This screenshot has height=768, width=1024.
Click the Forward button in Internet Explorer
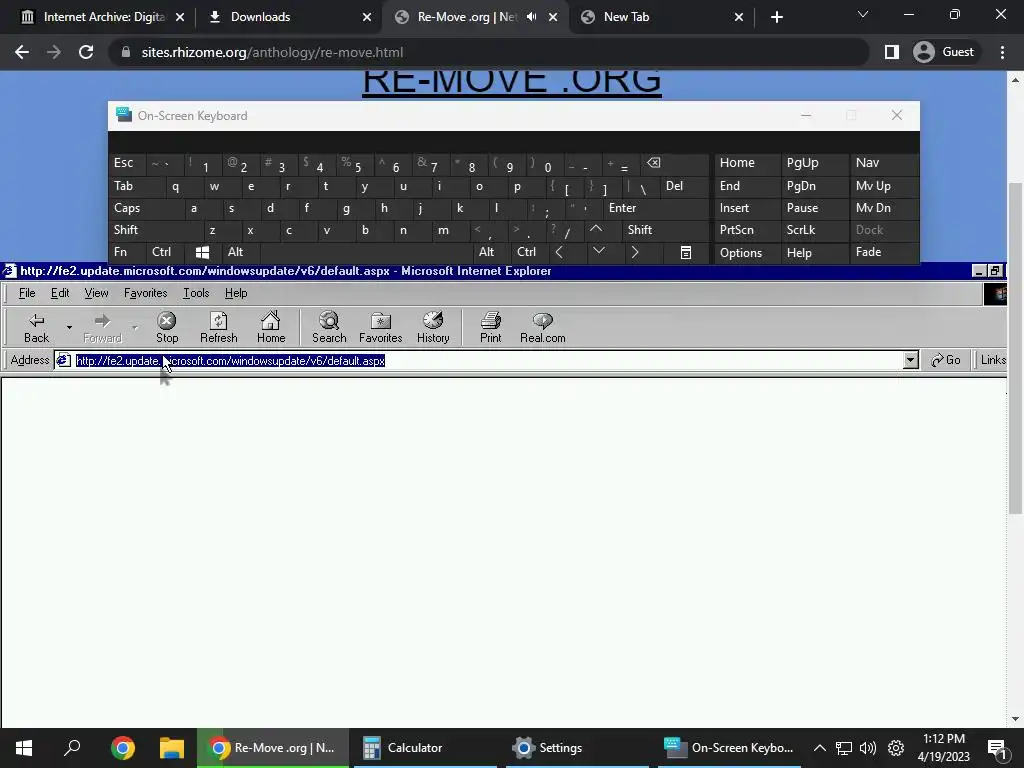tap(103, 328)
